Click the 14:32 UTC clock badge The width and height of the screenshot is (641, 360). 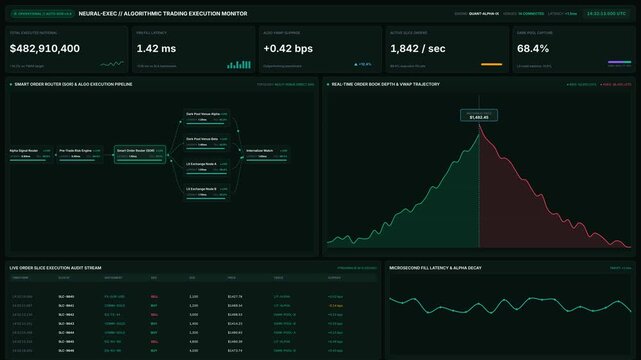(606, 13)
